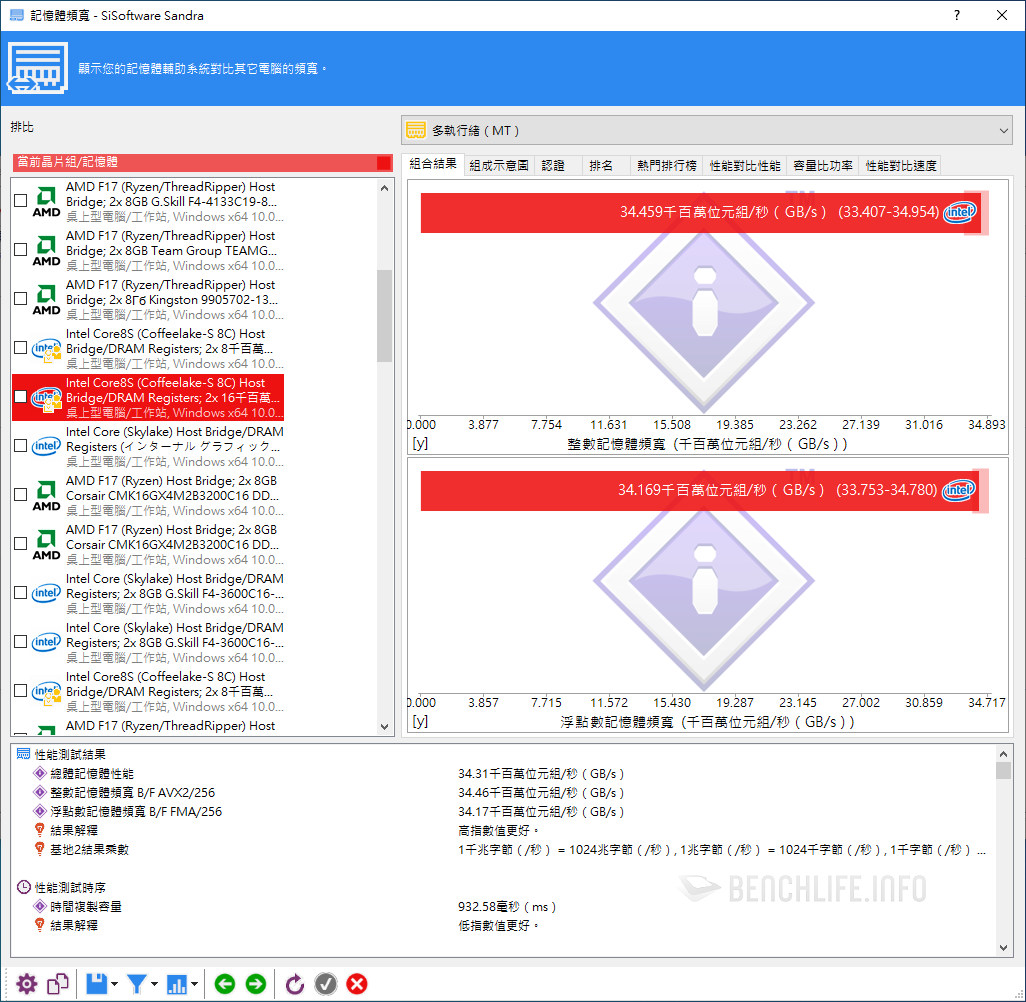Viewport: 1026px width, 1002px height.
Task: Click the blue floppy disk save icon
Action: coord(97,984)
